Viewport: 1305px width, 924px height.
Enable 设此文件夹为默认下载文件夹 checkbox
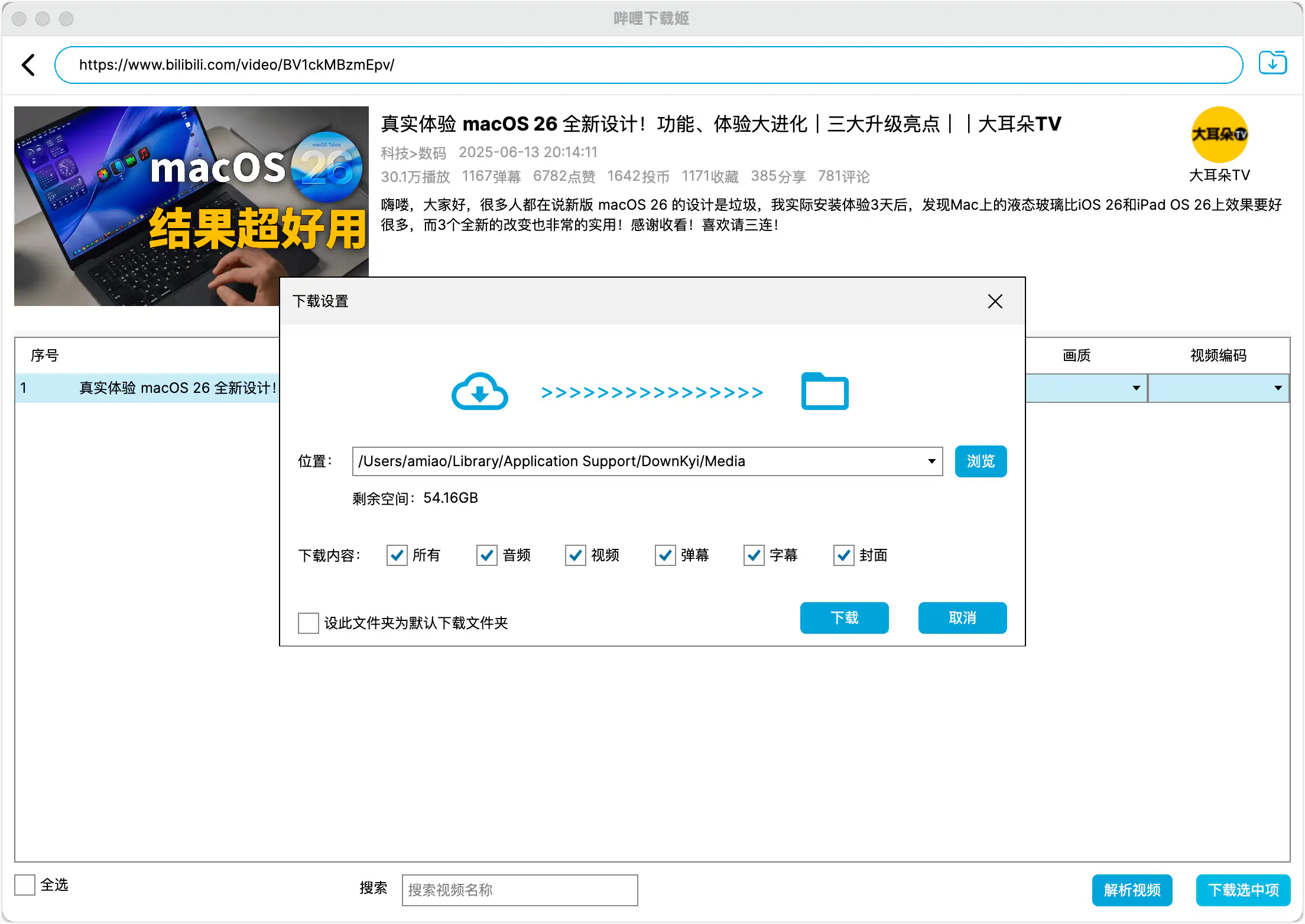point(308,623)
